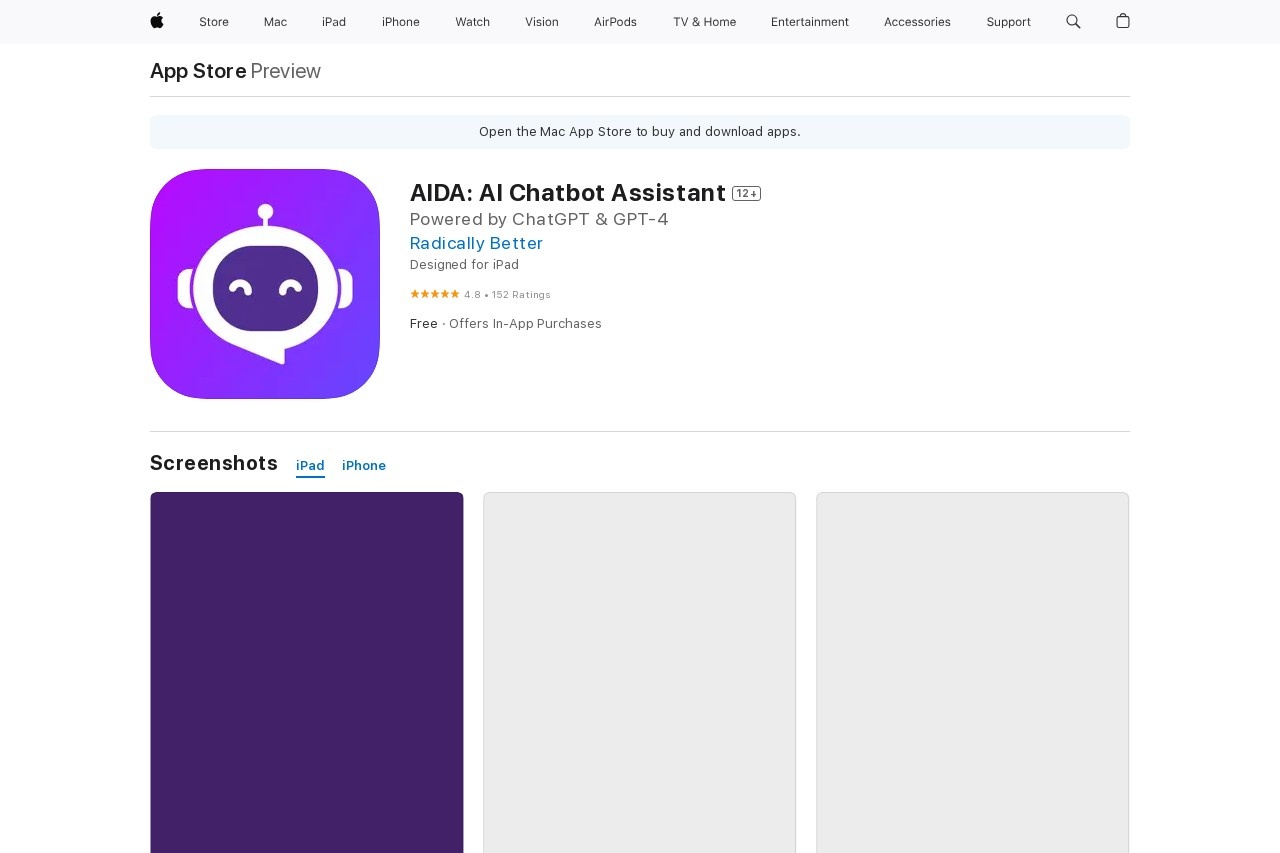Screen dimensions: 1280x853
Task: Open the AirPods menu
Action: pos(615,22)
